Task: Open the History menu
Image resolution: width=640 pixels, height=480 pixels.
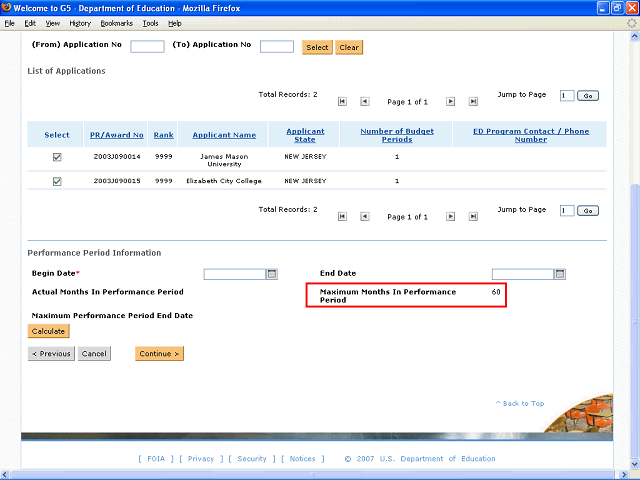Action: (80, 22)
